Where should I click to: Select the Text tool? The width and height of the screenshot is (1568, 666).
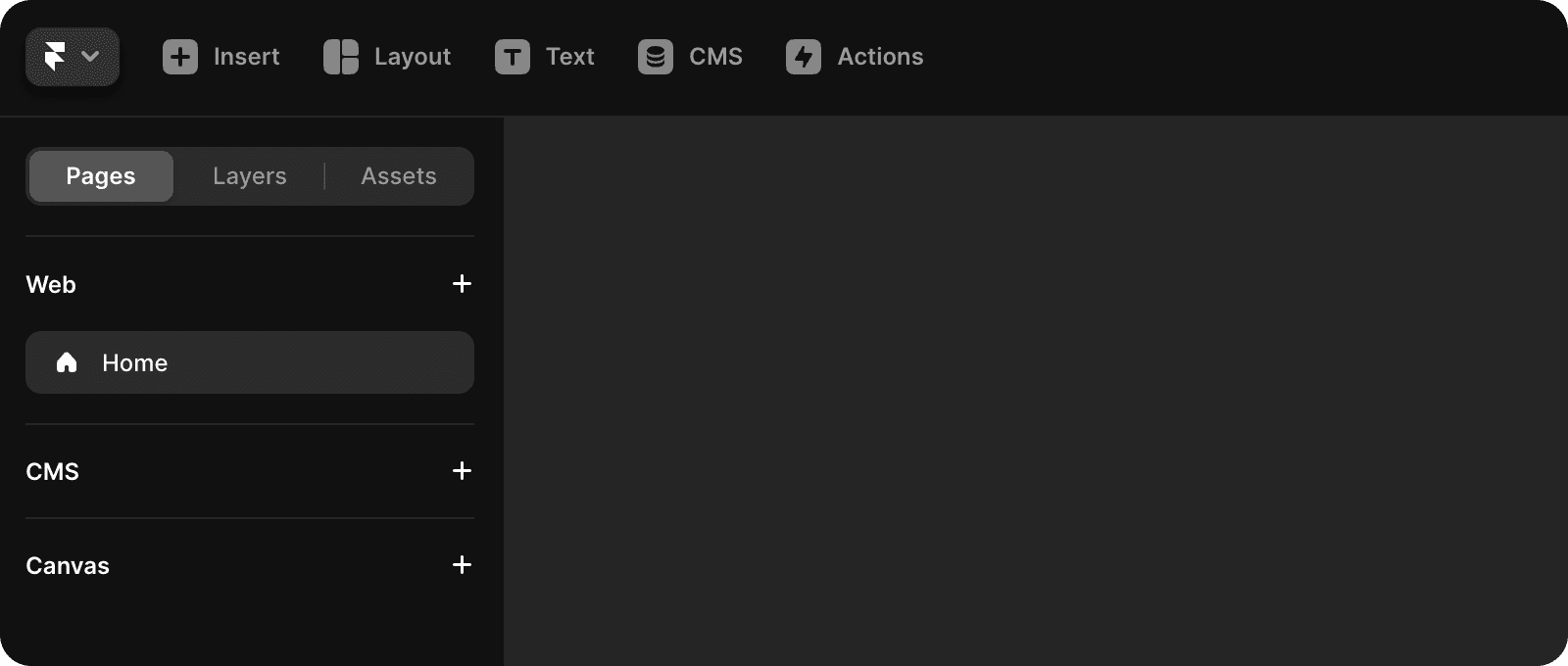coord(511,57)
